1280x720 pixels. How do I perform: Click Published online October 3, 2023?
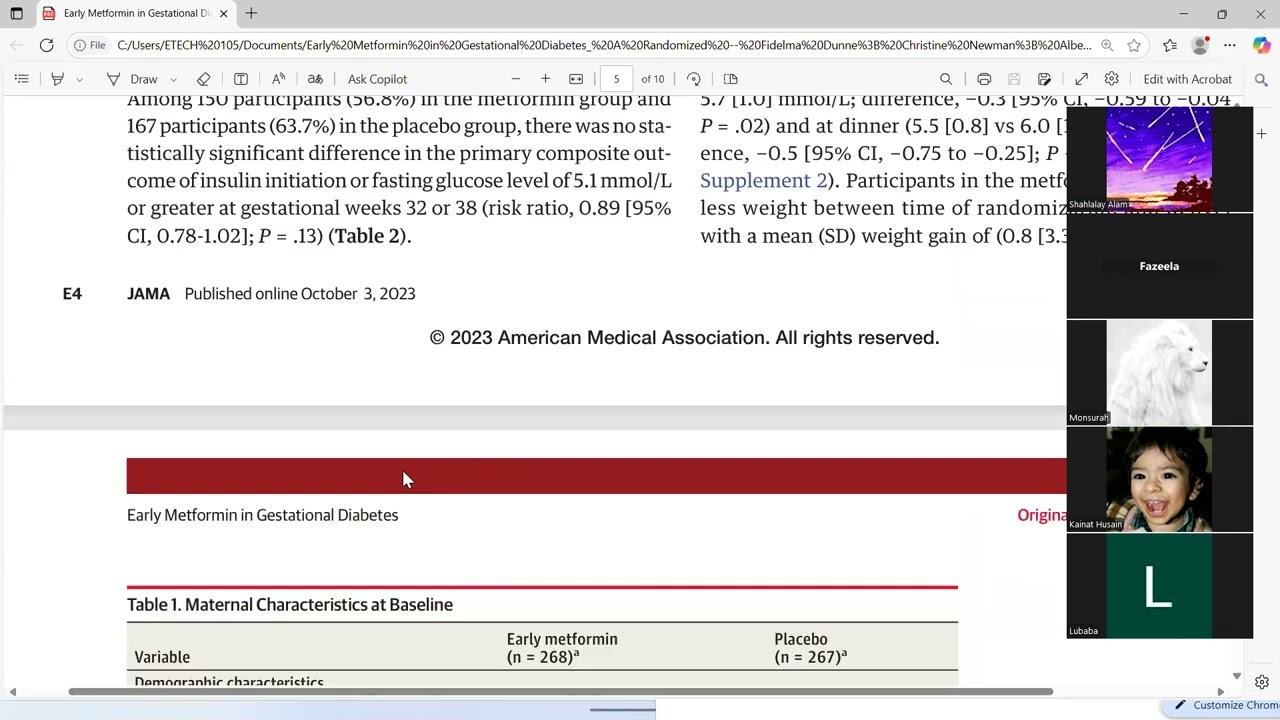pos(300,293)
